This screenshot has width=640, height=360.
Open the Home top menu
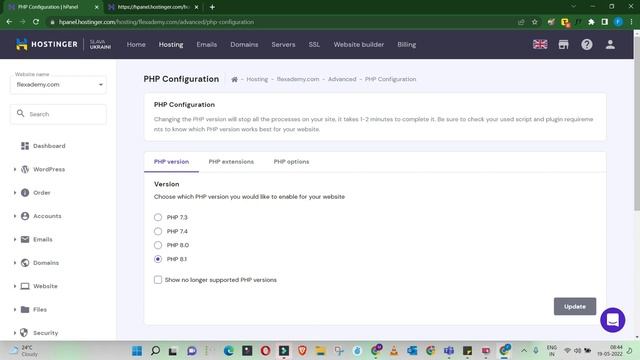point(136,44)
